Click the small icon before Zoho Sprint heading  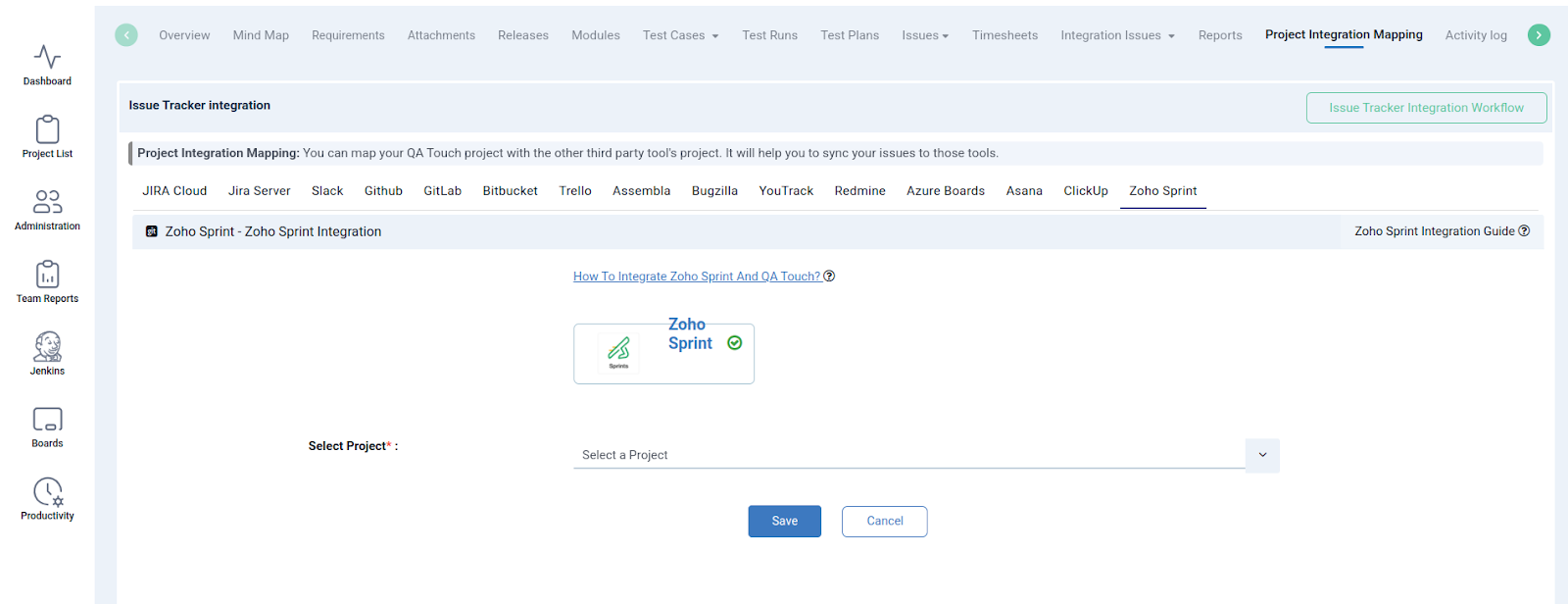click(152, 231)
